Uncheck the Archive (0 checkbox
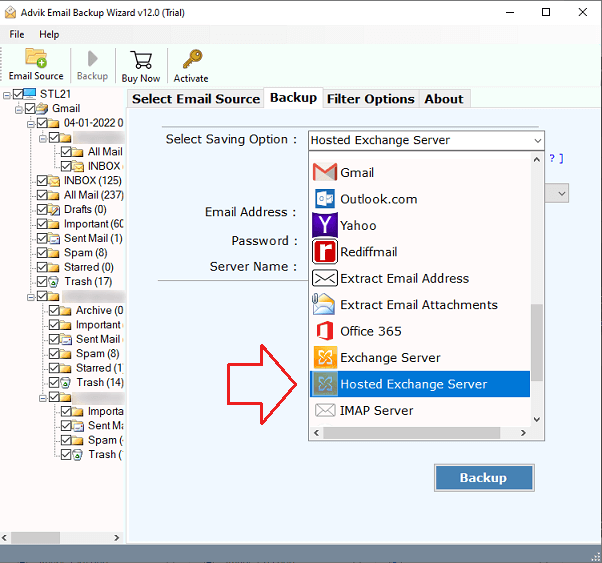This screenshot has height=563, width=602. point(54,310)
